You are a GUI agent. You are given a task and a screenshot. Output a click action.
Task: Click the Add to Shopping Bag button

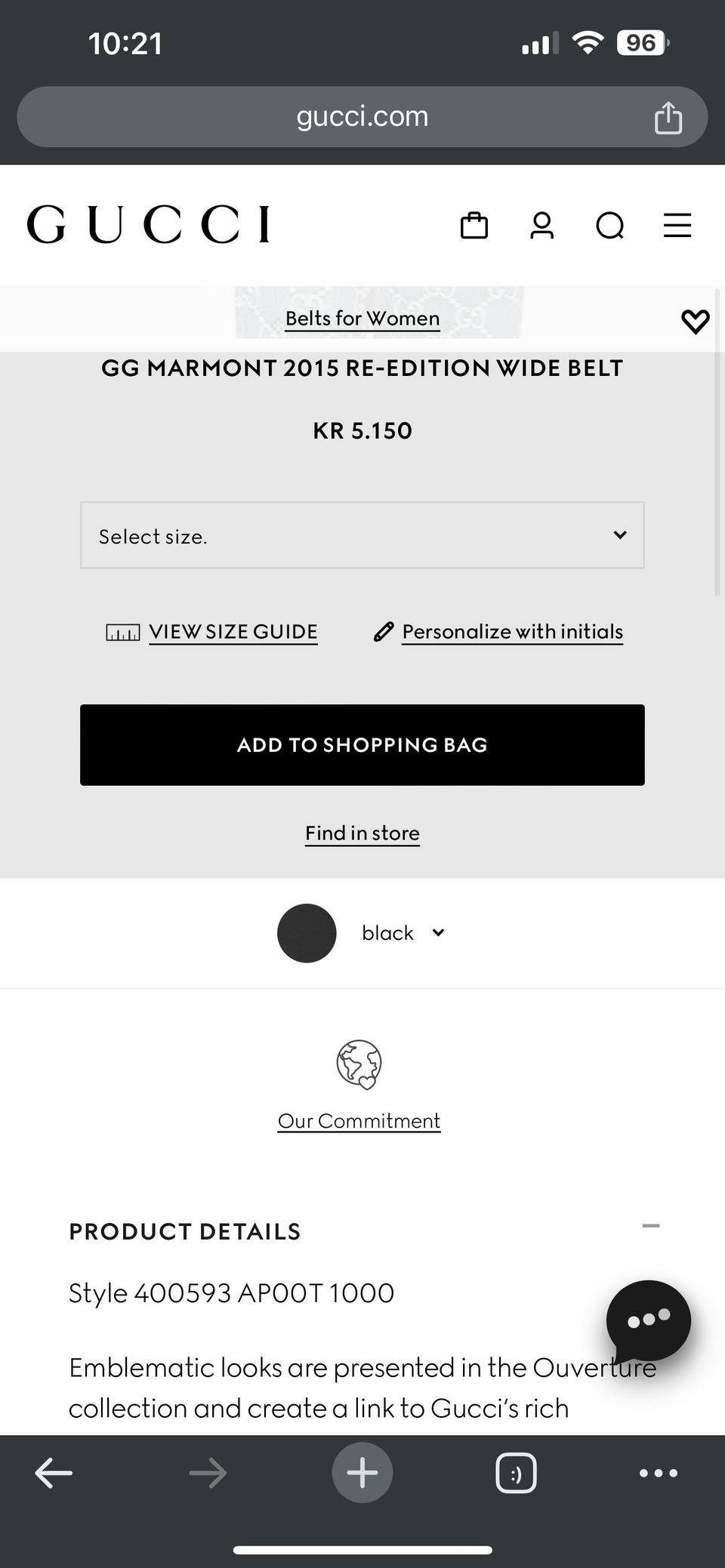click(362, 745)
